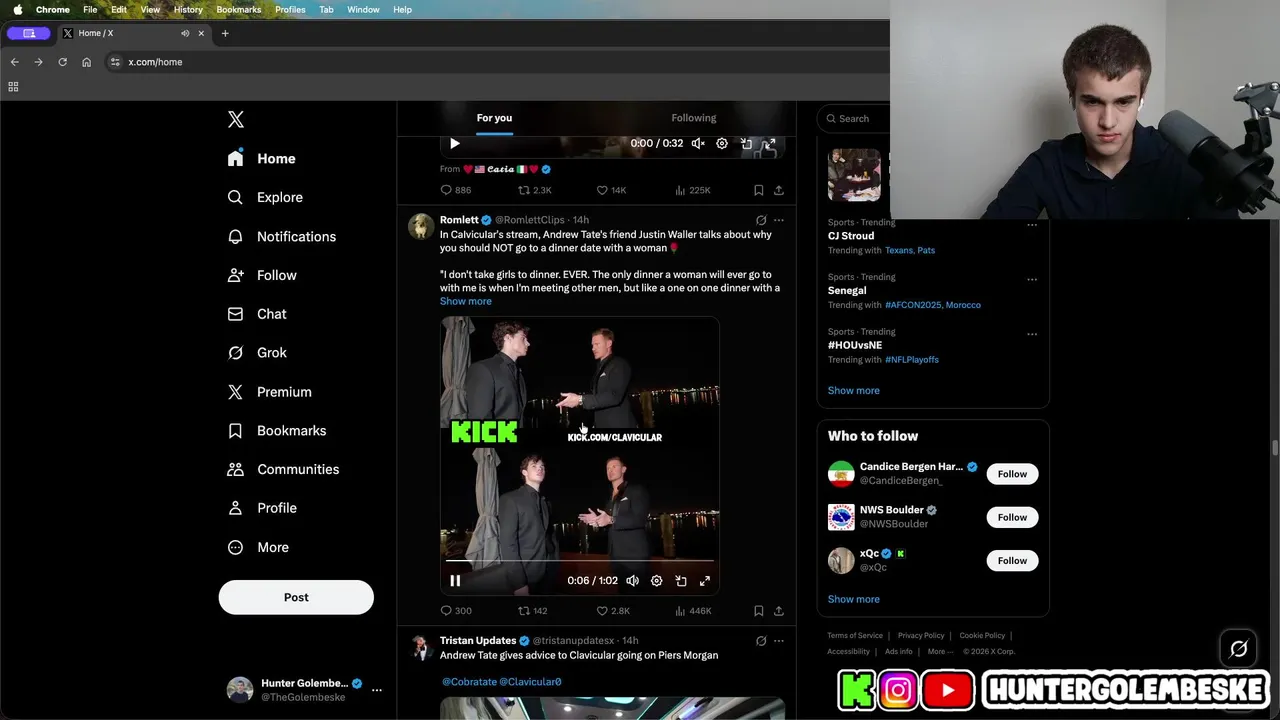1280x720 pixels.
Task: Open Home in the sidebar
Action: [262, 158]
